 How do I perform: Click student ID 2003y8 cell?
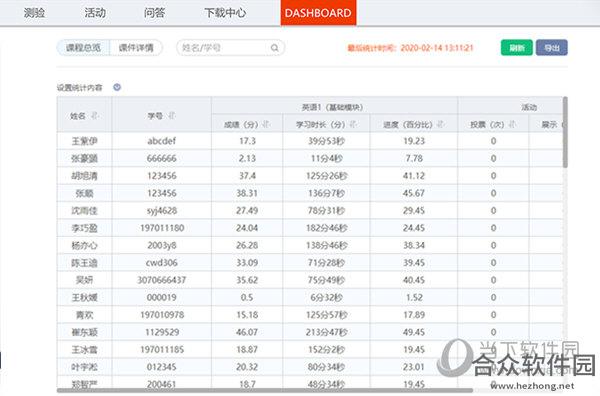(161, 245)
